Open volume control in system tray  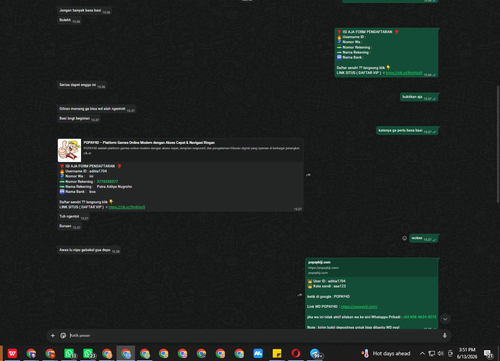(441, 353)
